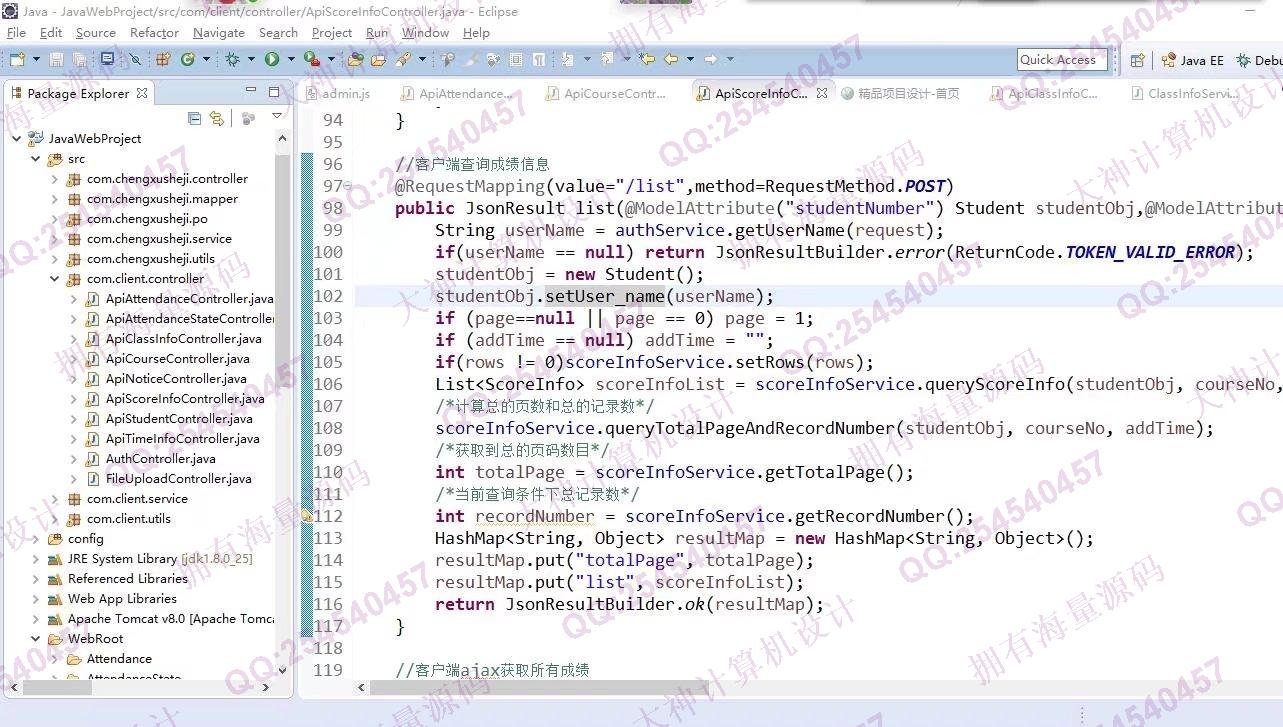This screenshot has height=727, width=1283.
Task: Click the Save icon in toolbar
Action: (56, 59)
